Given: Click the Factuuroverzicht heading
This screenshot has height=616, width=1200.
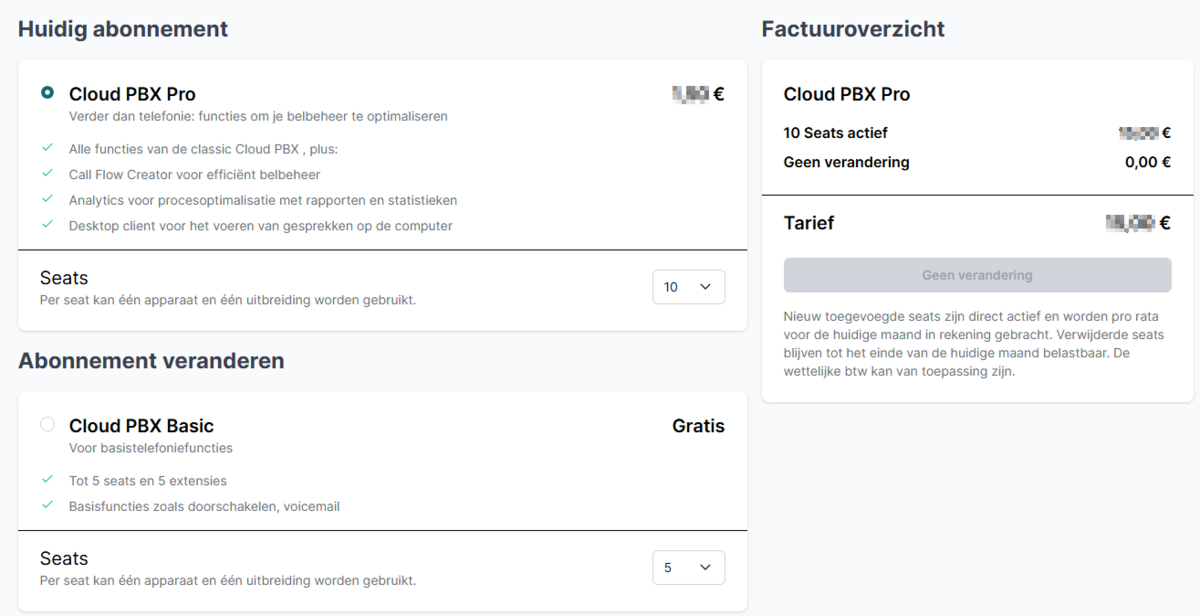Looking at the screenshot, I should 852,29.
